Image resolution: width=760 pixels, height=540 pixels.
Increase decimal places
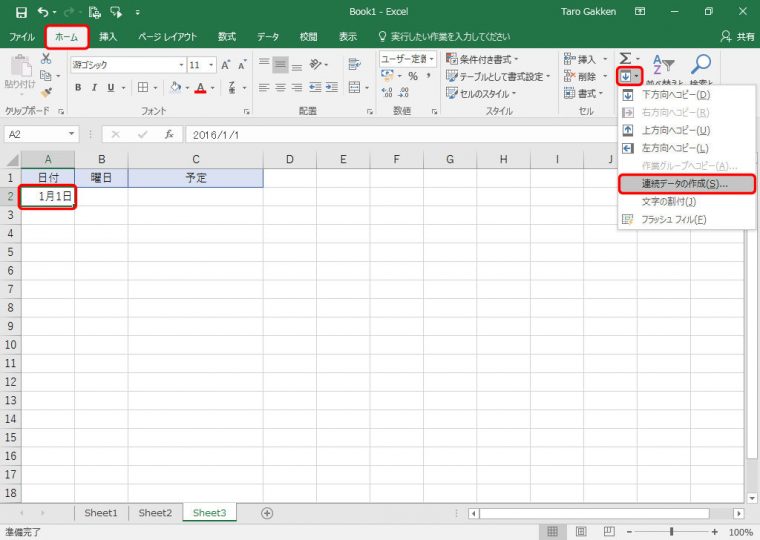tap(387, 92)
